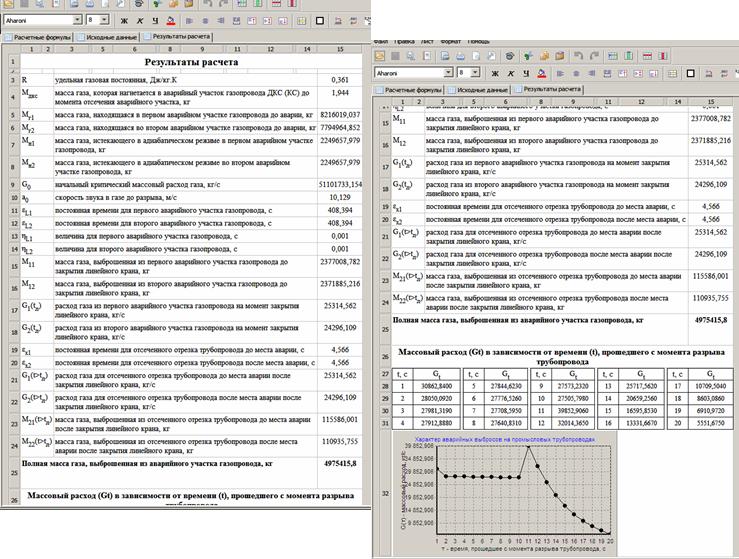The image size is (739, 559).
Task: Expand the font size dropdown in left window
Action: pyautogui.click(x=104, y=20)
